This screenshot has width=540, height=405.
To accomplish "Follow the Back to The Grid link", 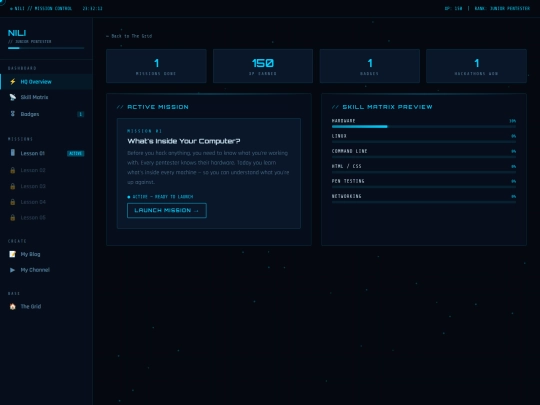I will [x=129, y=36].
